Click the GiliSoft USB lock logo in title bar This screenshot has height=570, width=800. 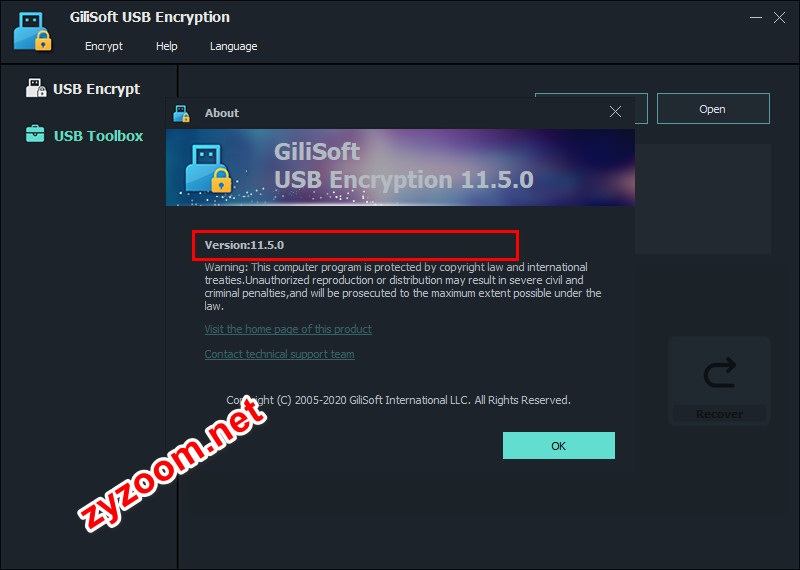point(33,32)
